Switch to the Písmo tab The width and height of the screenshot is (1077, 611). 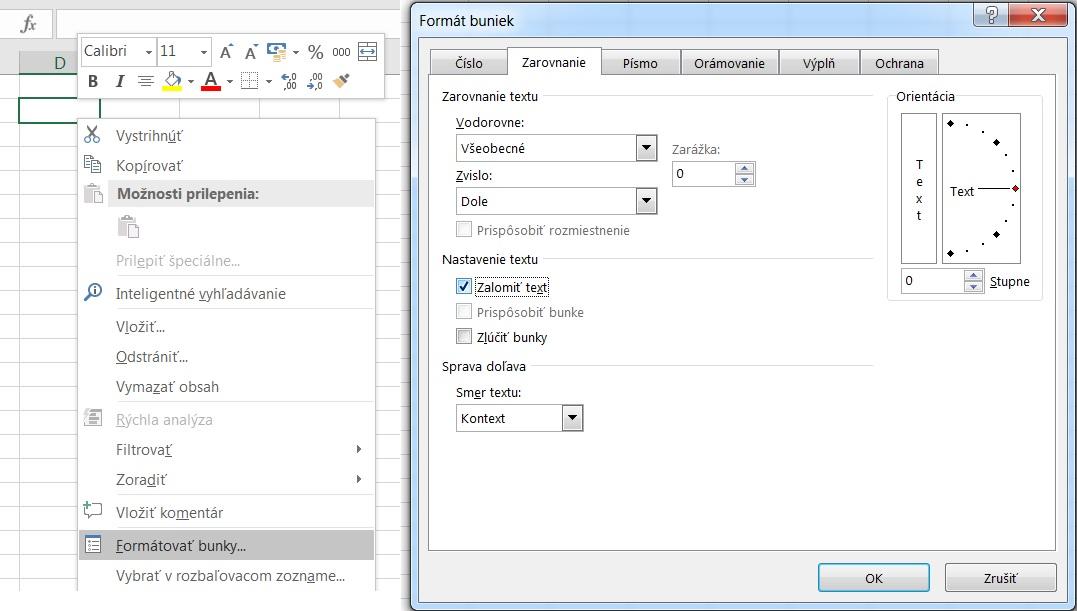click(x=640, y=63)
